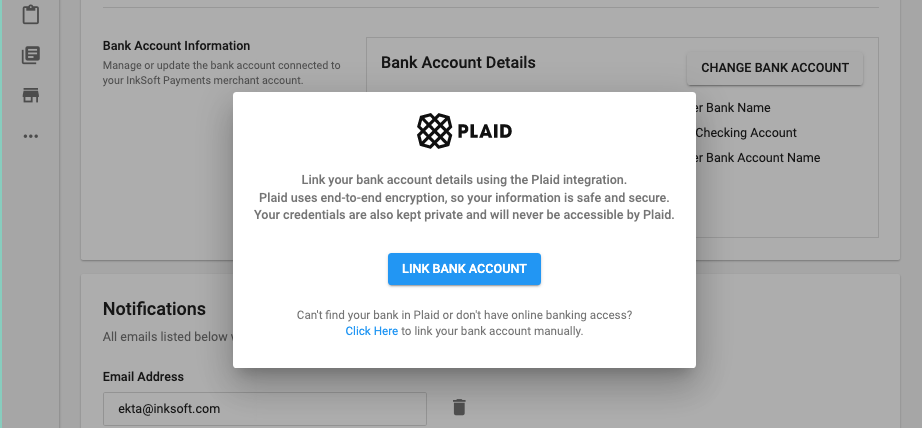Click the Bank Account Details heading
The width and height of the screenshot is (922, 428).
point(458,62)
